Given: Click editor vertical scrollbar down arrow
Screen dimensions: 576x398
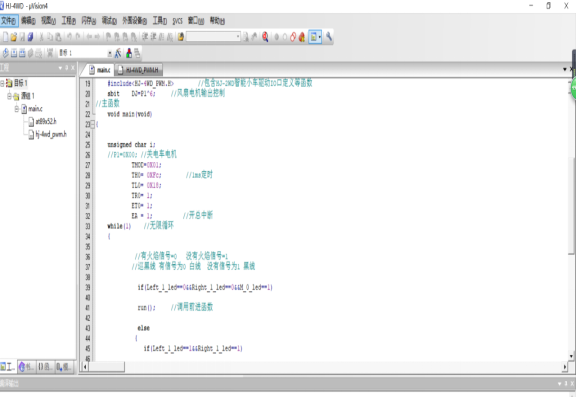Looking at the screenshot, I should (x=571, y=356).
